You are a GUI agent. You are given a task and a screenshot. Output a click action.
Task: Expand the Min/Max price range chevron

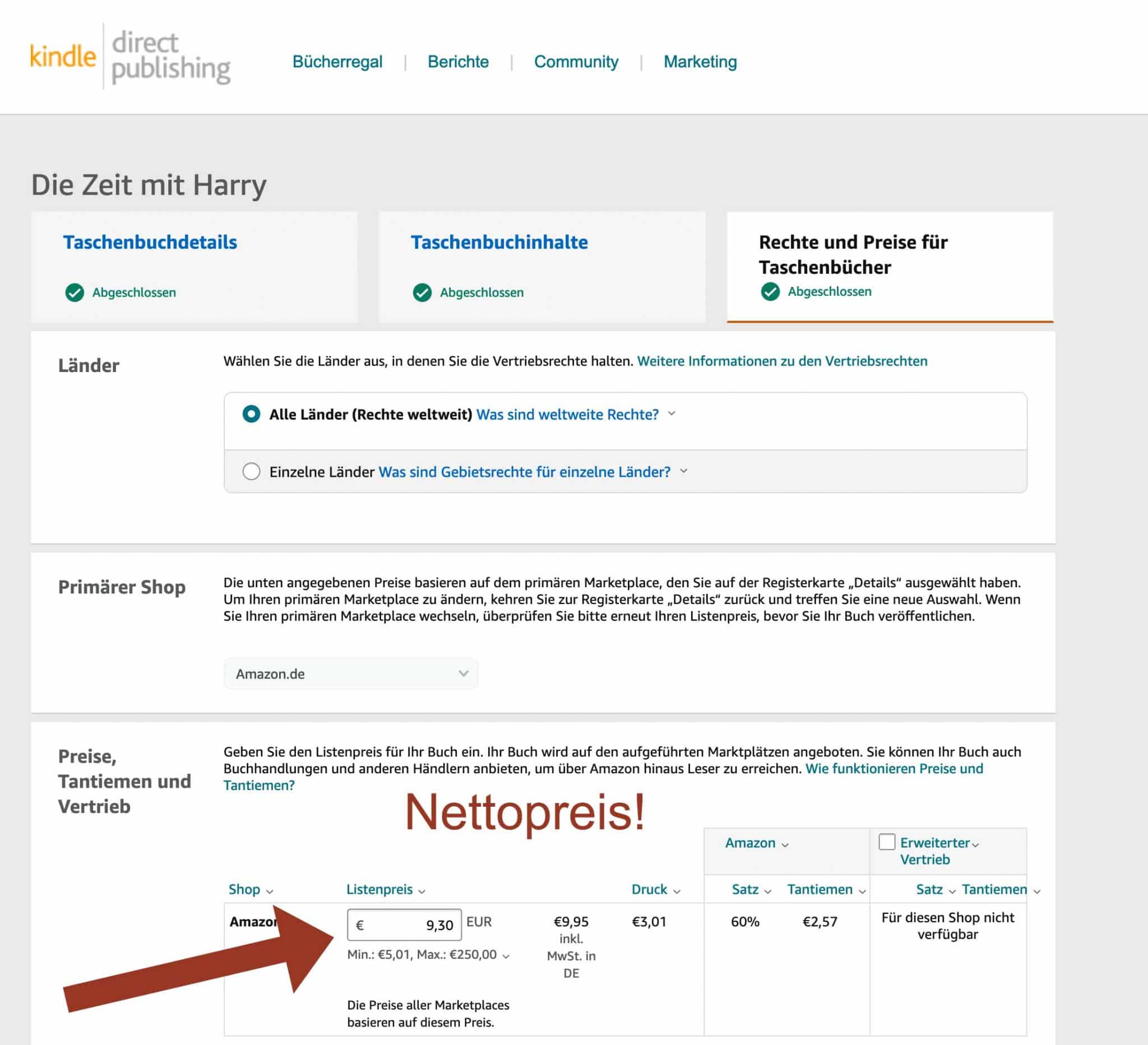click(506, 956)
